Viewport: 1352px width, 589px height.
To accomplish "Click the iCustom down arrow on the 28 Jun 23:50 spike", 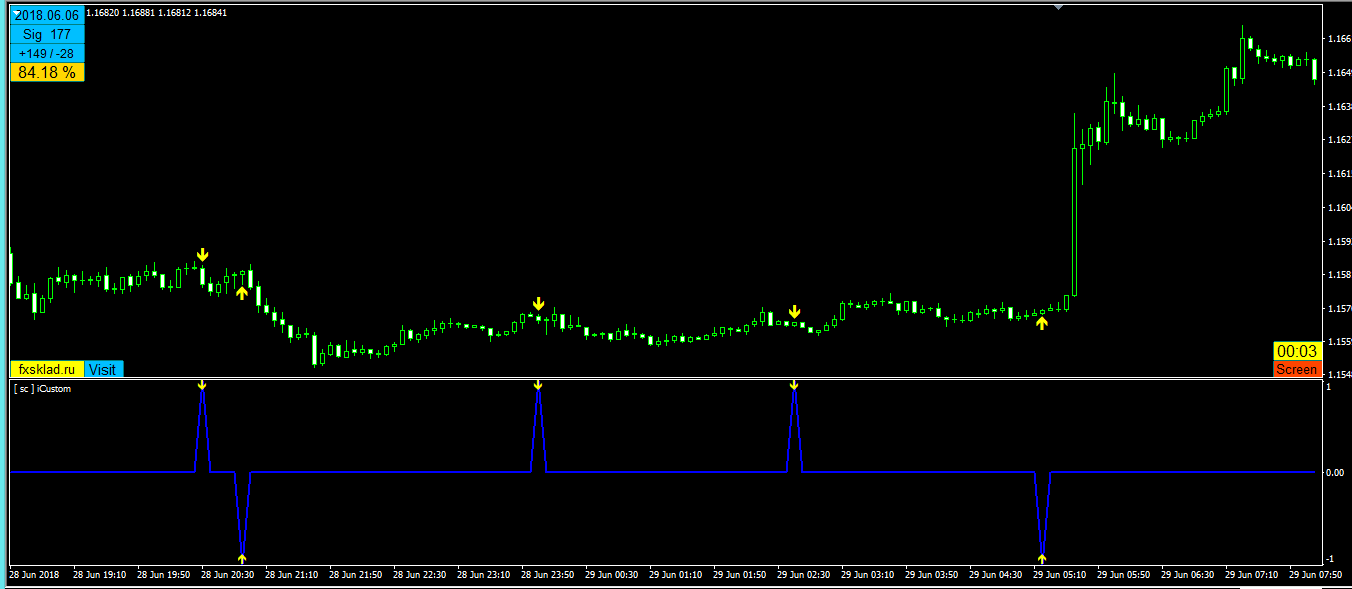I will (538, 384).
